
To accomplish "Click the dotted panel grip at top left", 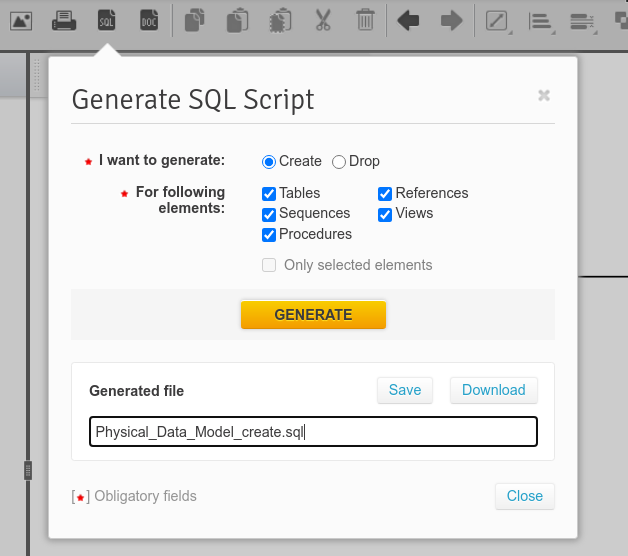I will [x=36, y=75].
